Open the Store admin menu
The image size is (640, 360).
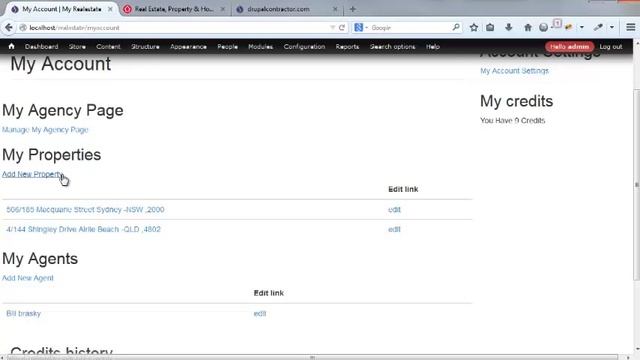click(77, 47)
